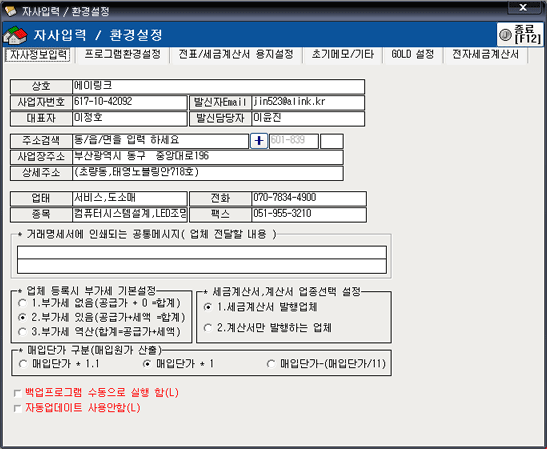Image resolution: width=547 pixels, height=449 pixels.
Task: Click the title bar app icon
Action: coord(10,11)
